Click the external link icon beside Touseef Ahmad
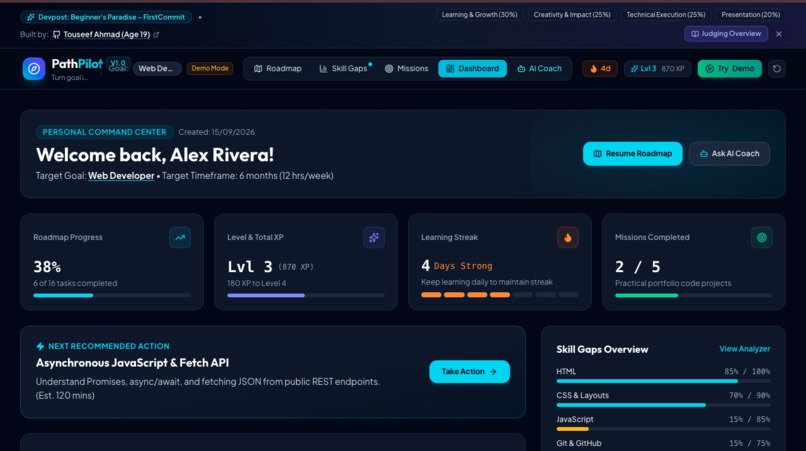Screen dimensions: 806x451 (156, 34)
